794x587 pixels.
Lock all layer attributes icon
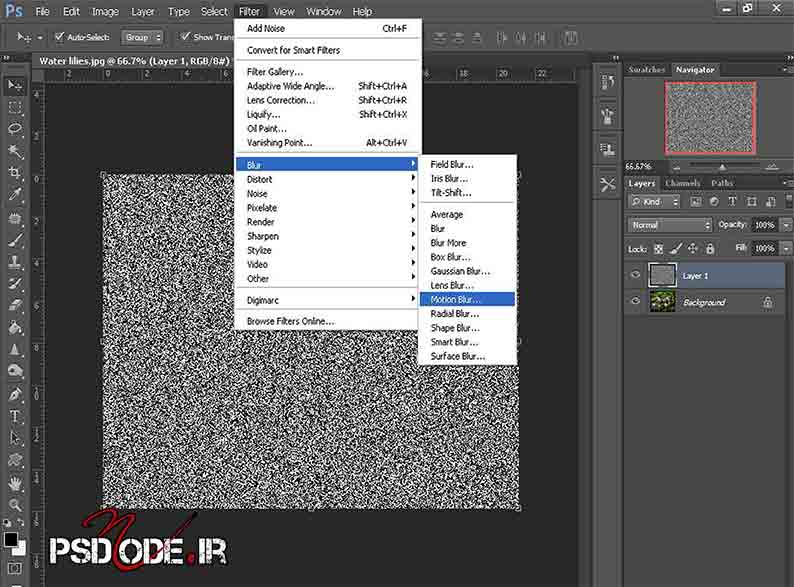710,248
